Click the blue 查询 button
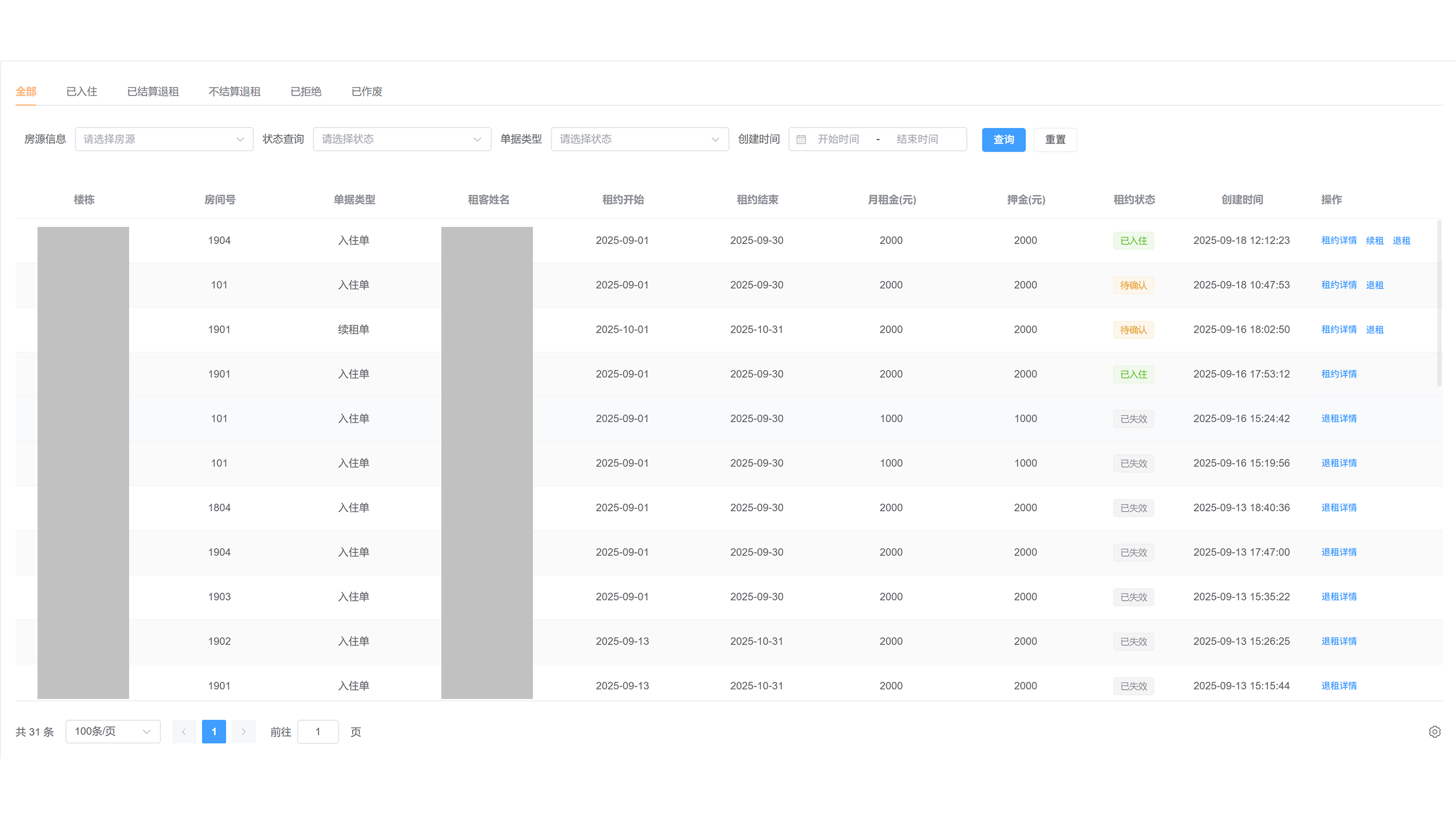The height and width of the screenshot is (819, 1456). 1003,140
